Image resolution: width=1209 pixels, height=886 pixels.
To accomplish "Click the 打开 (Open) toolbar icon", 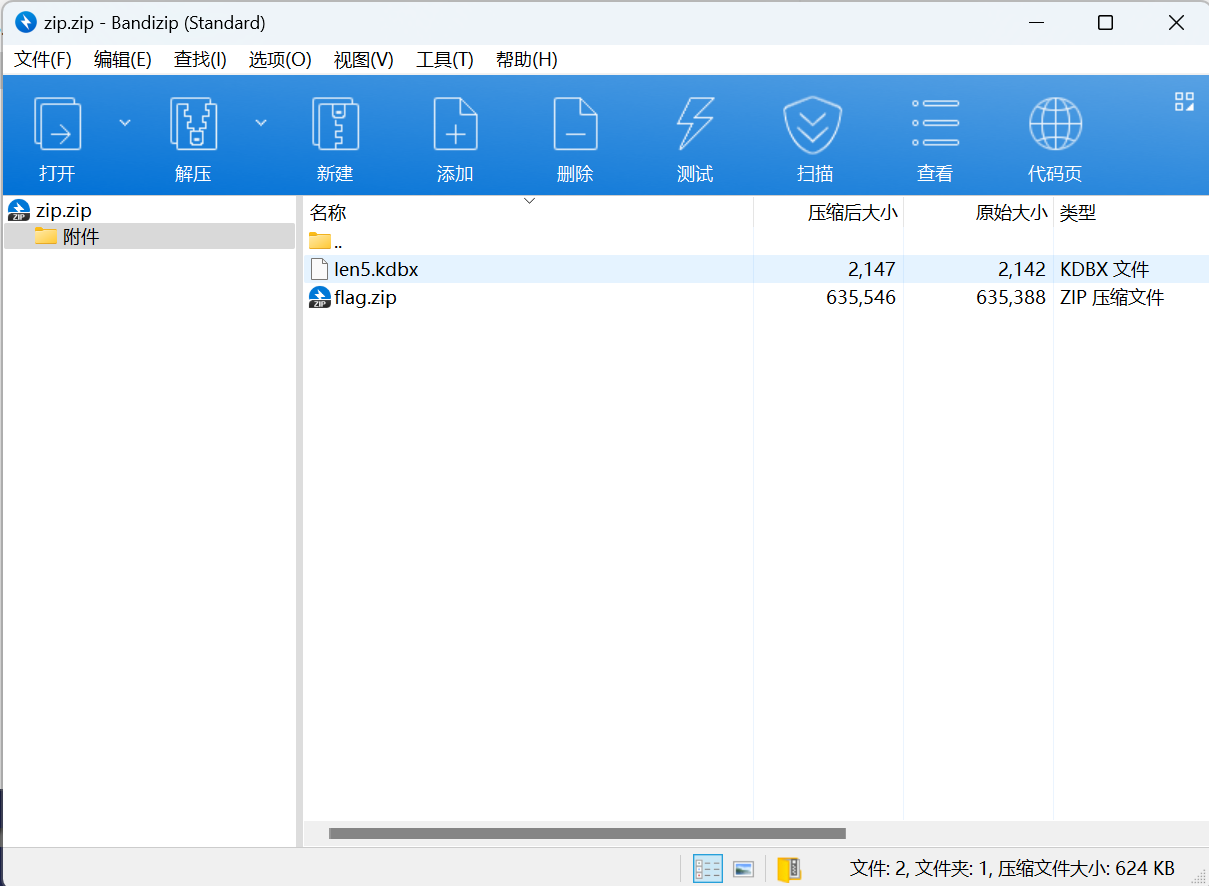I will click(x=57, y=125).
